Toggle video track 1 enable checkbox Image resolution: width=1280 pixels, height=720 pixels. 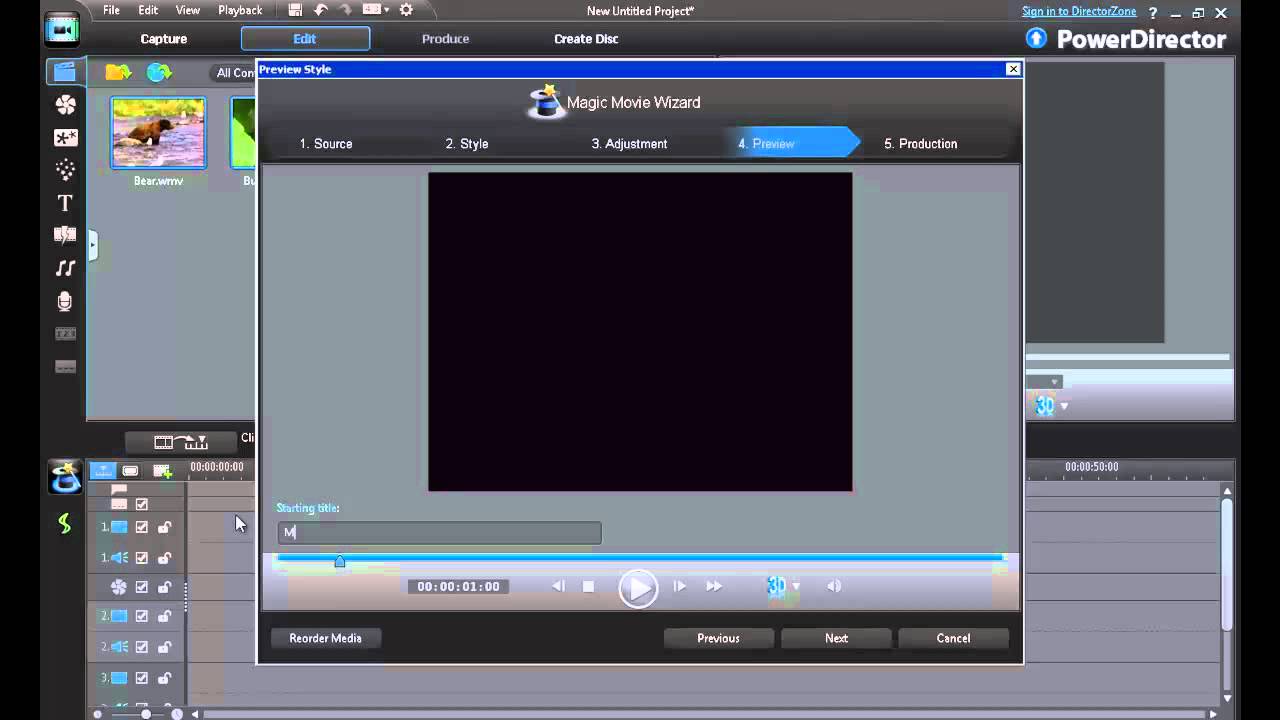click(142, 527)
